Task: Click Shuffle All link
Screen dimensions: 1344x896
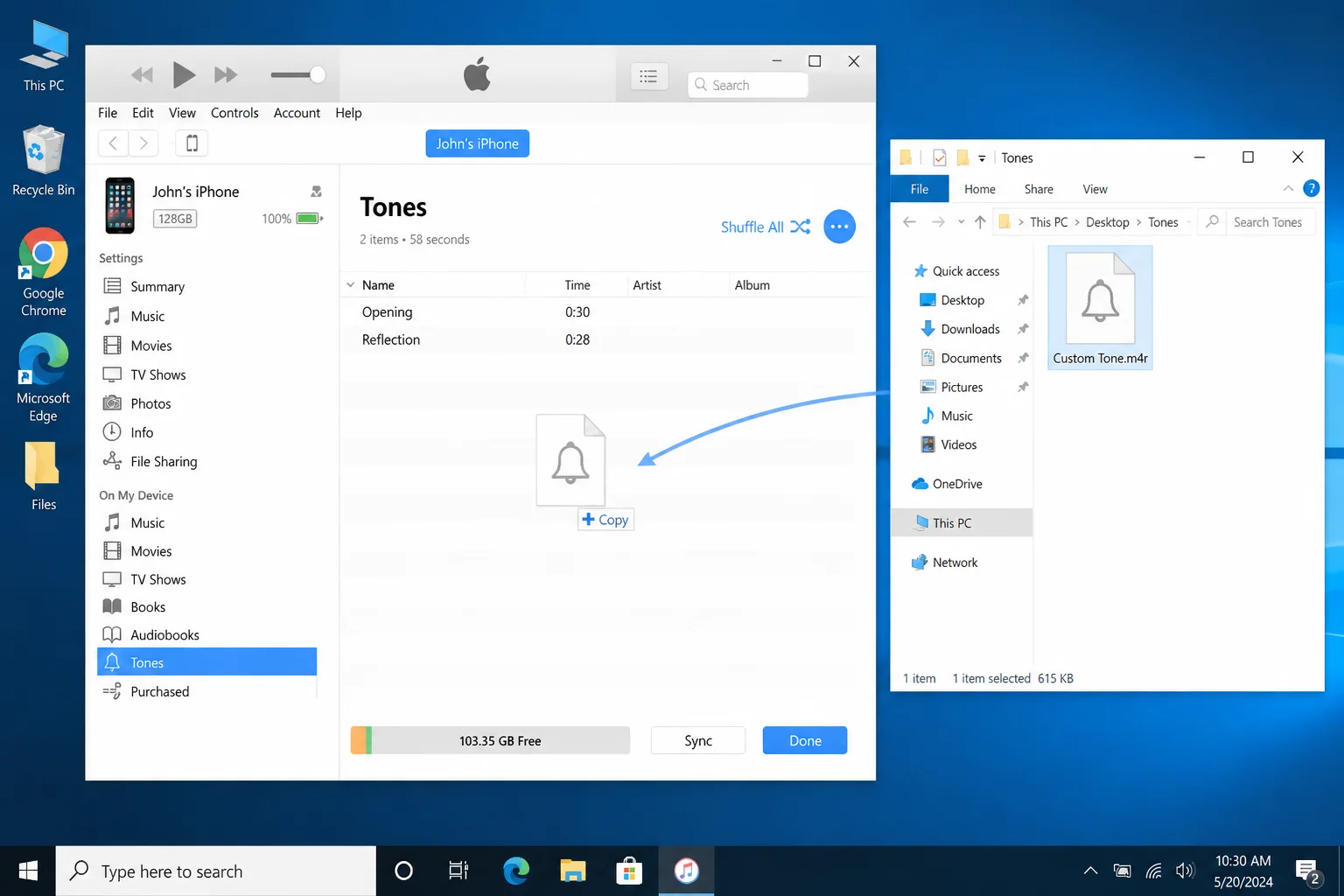Action: point(766,227)
